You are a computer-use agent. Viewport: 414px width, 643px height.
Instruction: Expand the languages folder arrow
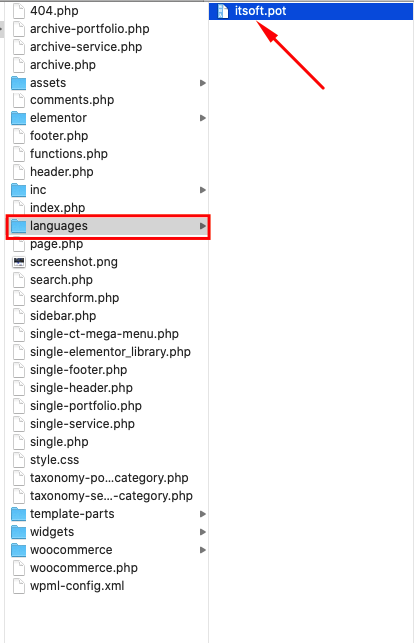tap(202, 226)
